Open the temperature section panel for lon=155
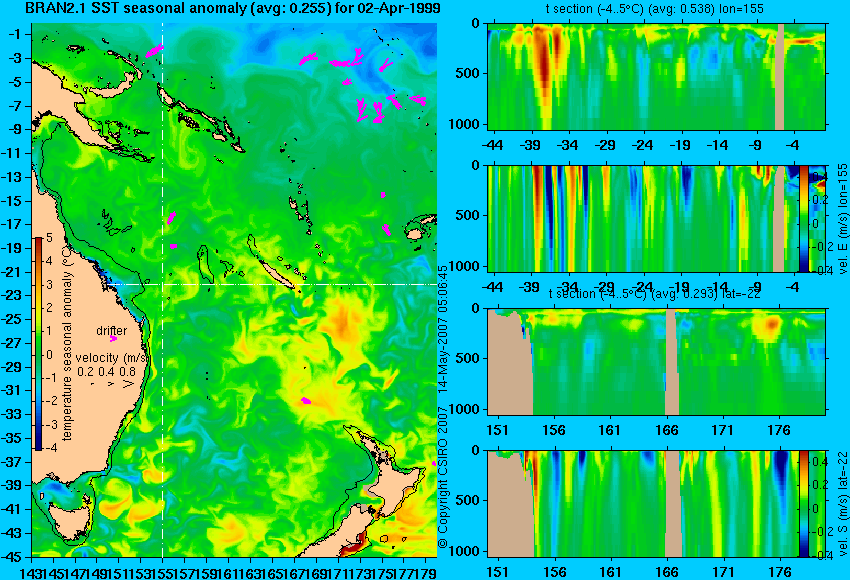 [656, 76]
